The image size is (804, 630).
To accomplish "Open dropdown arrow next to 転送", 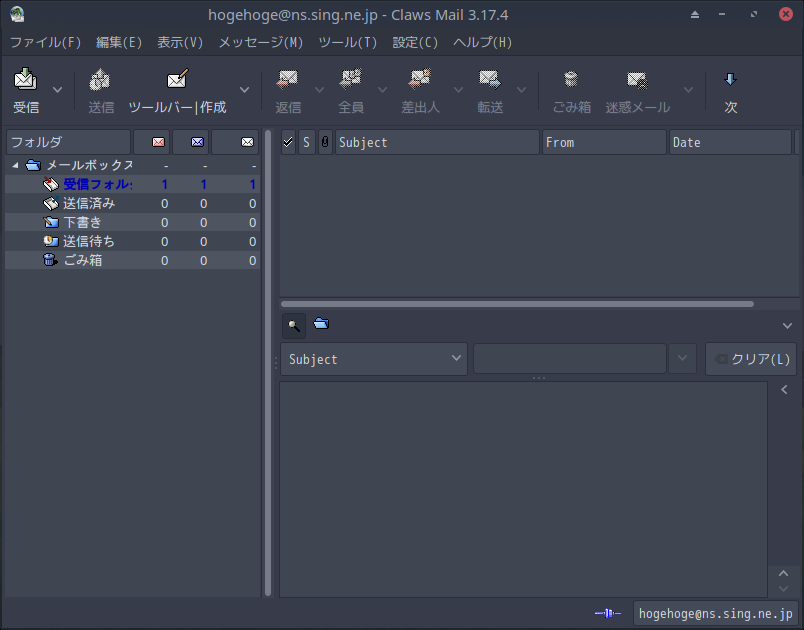I will pos(521,90).
